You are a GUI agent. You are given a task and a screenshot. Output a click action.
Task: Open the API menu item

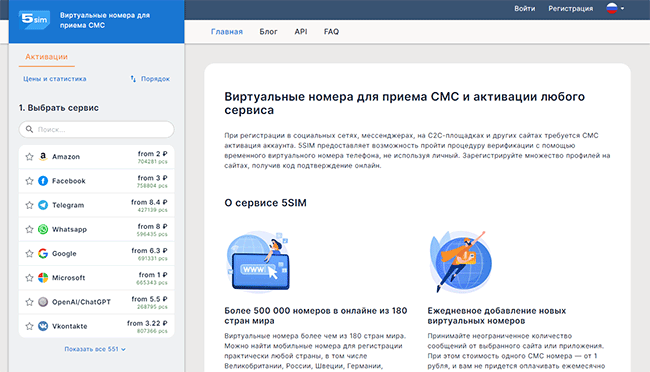tap(301, 32)
